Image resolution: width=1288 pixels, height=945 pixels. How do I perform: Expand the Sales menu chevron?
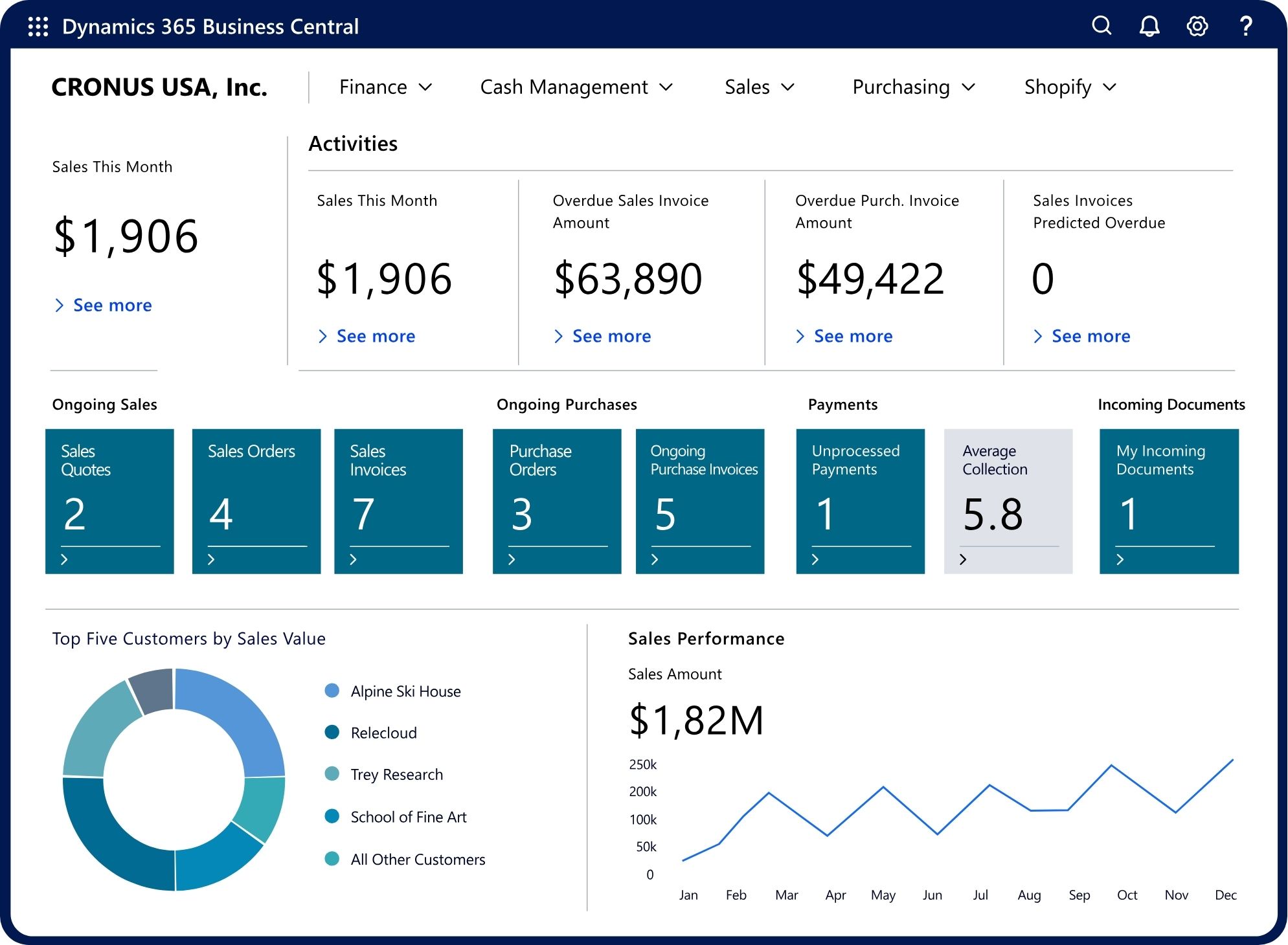(x=788, y=87)
